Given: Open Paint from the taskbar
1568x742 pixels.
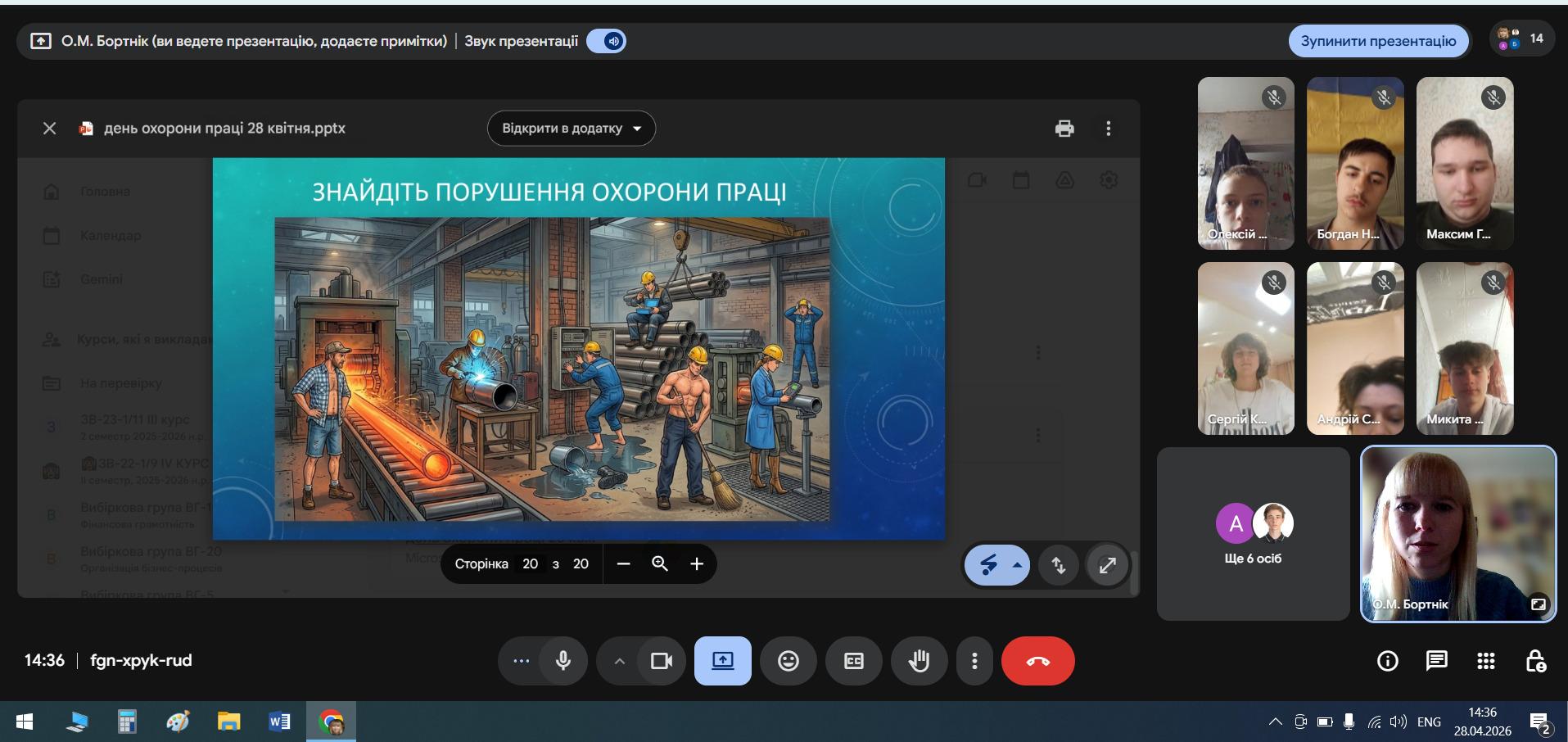Looking at the screenshot, I should tap(178, 722).
